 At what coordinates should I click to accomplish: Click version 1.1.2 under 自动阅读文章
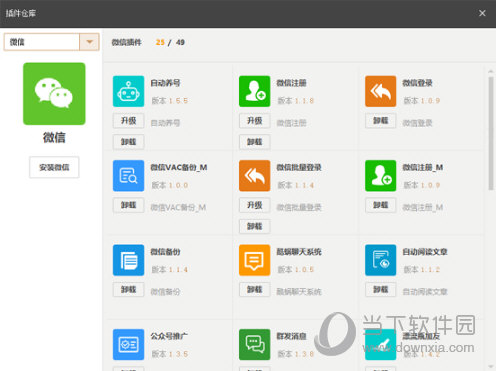coord(430,269)
